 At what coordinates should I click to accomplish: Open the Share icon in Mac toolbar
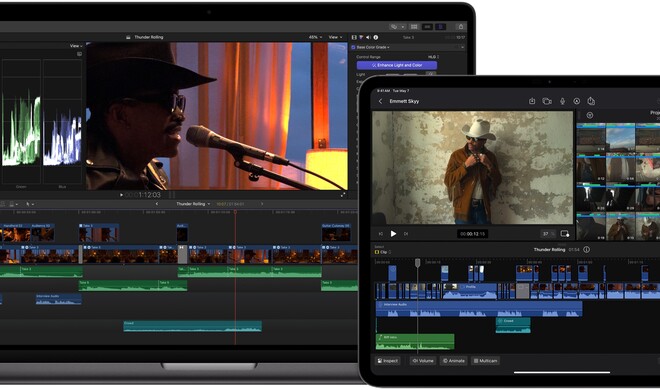(461, 27)
